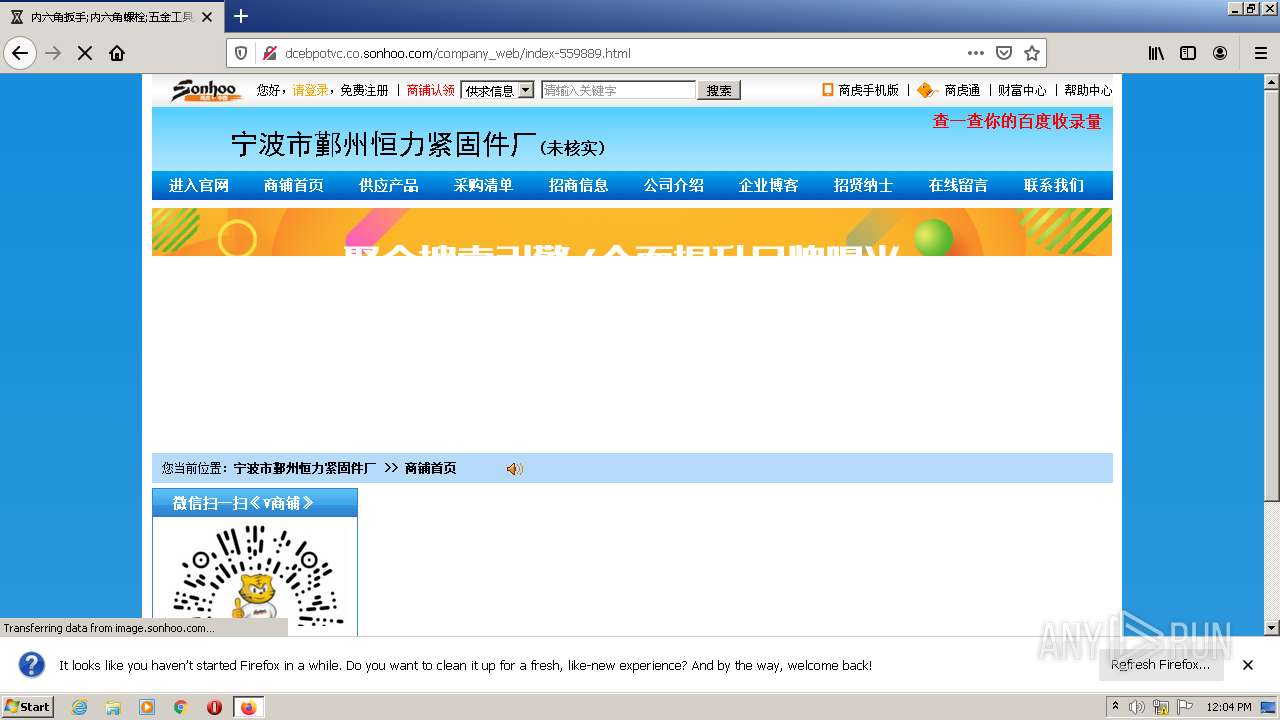1280x720 pixels.
Task: Click the breadcrumb 商铺首页 link
Action: [x=431, y=468]
